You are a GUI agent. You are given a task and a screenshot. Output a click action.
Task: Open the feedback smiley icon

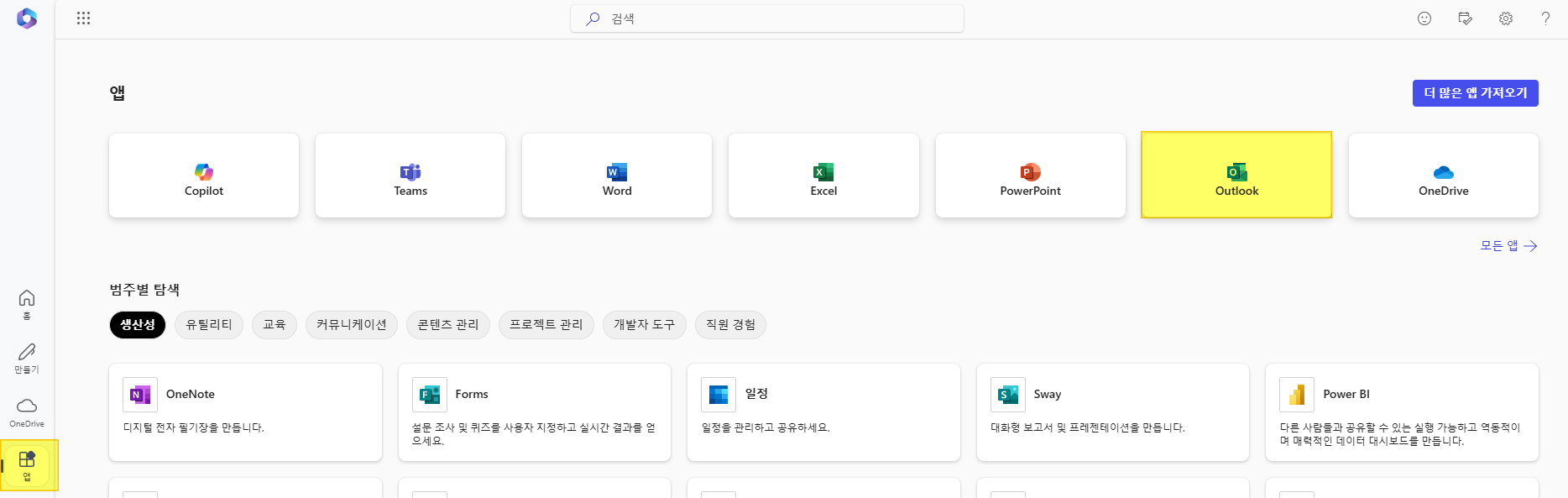pos(1424,18)
